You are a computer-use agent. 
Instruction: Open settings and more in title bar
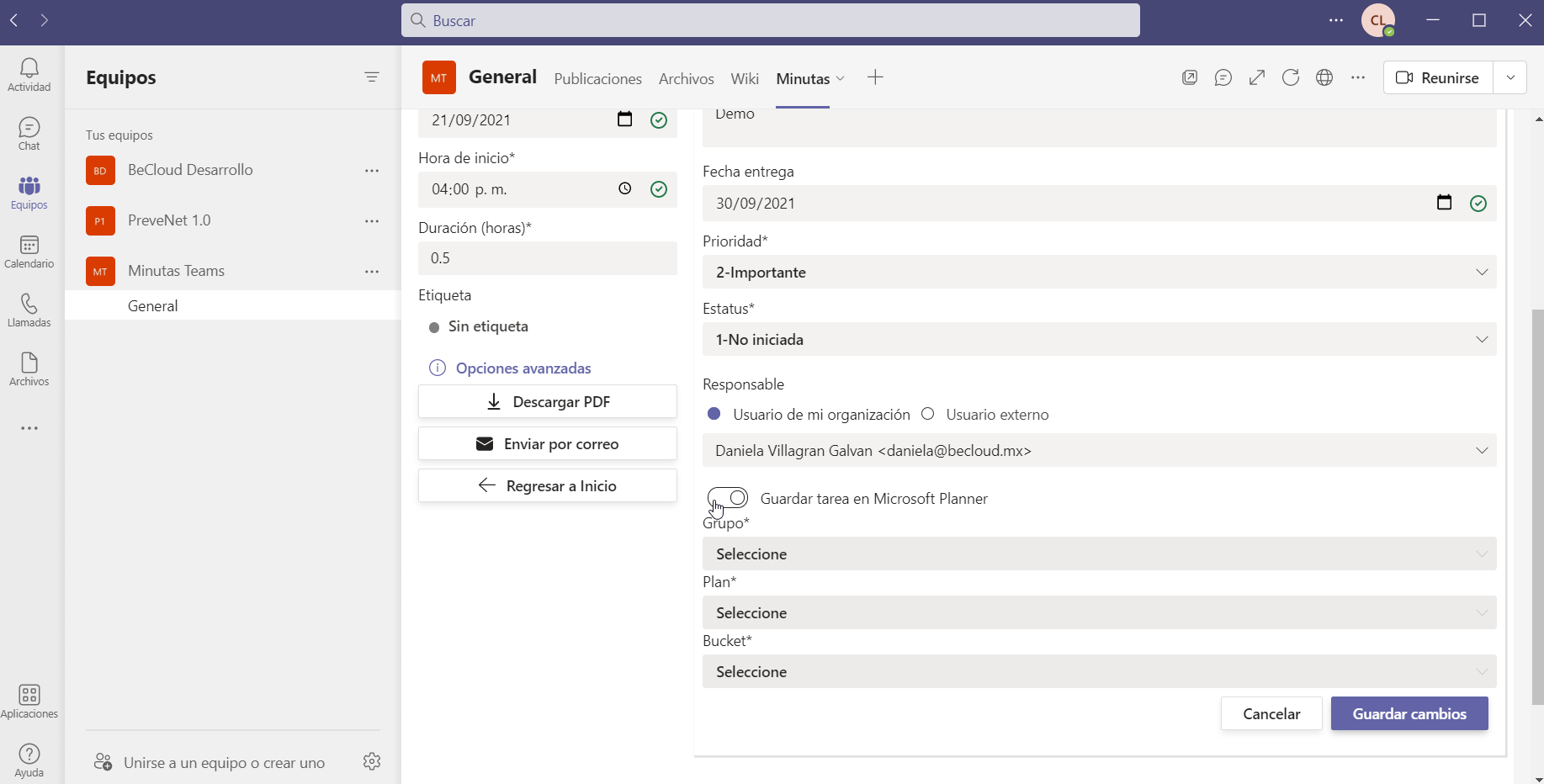(x=1336, y=19)
